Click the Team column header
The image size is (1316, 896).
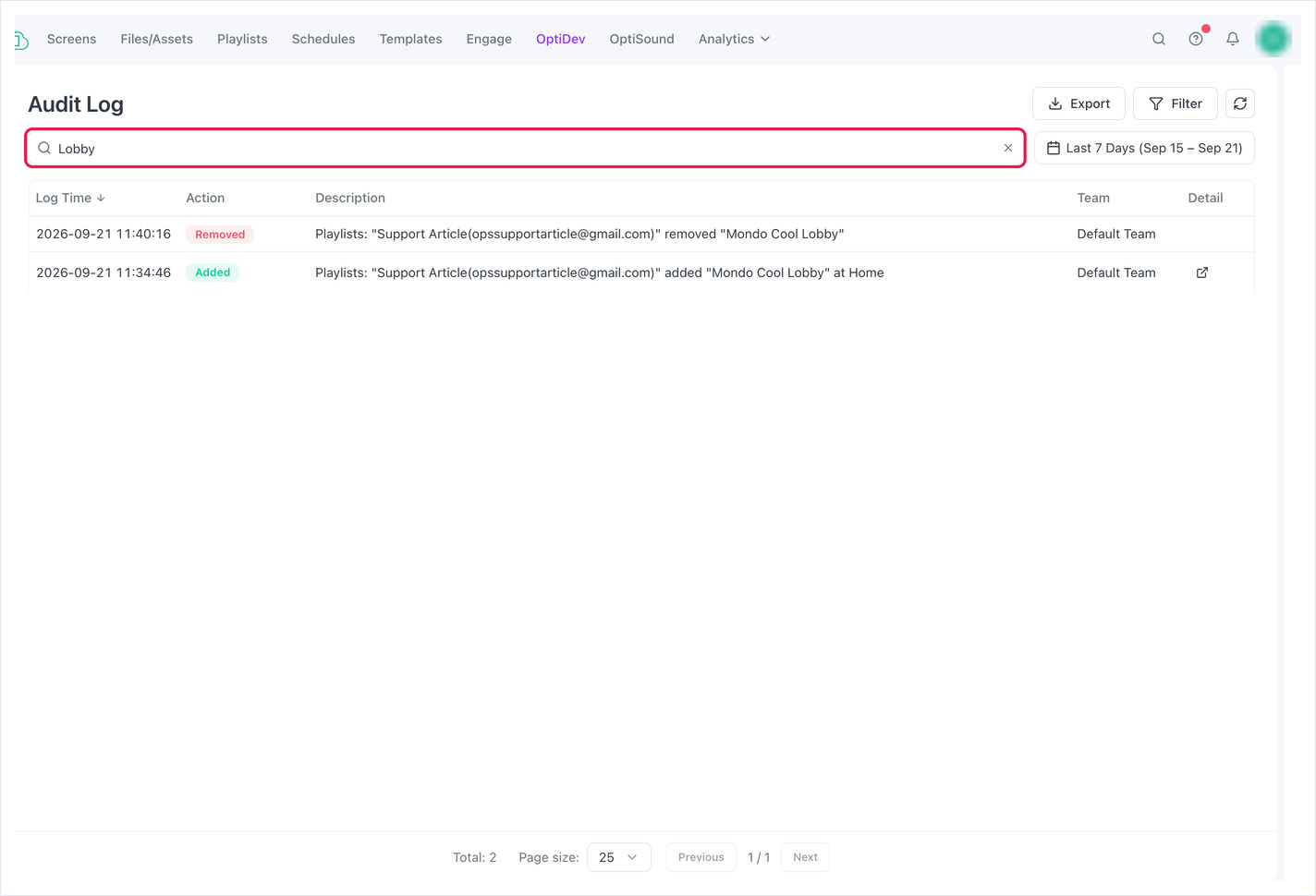point(1093,198)
